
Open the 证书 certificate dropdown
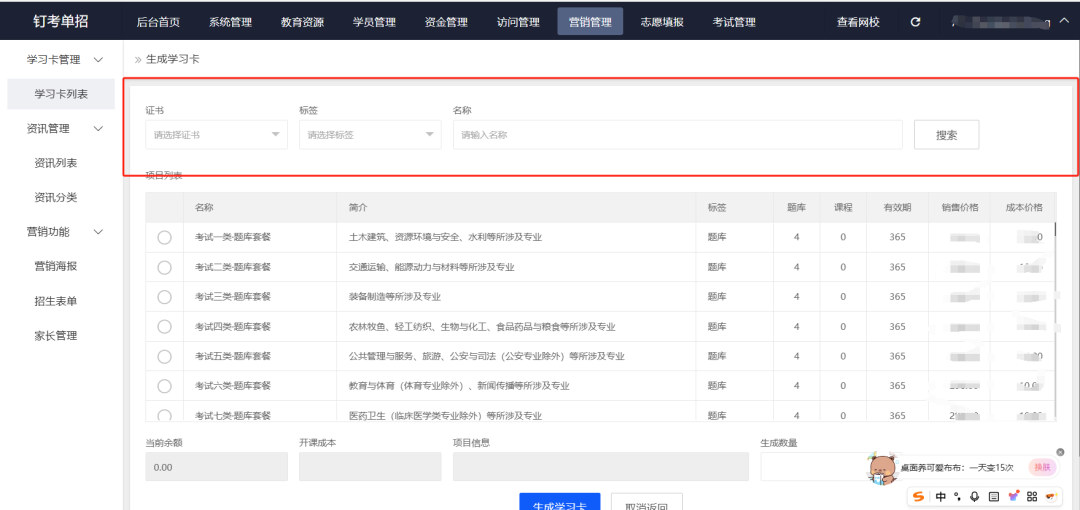[x=216, y=134]
